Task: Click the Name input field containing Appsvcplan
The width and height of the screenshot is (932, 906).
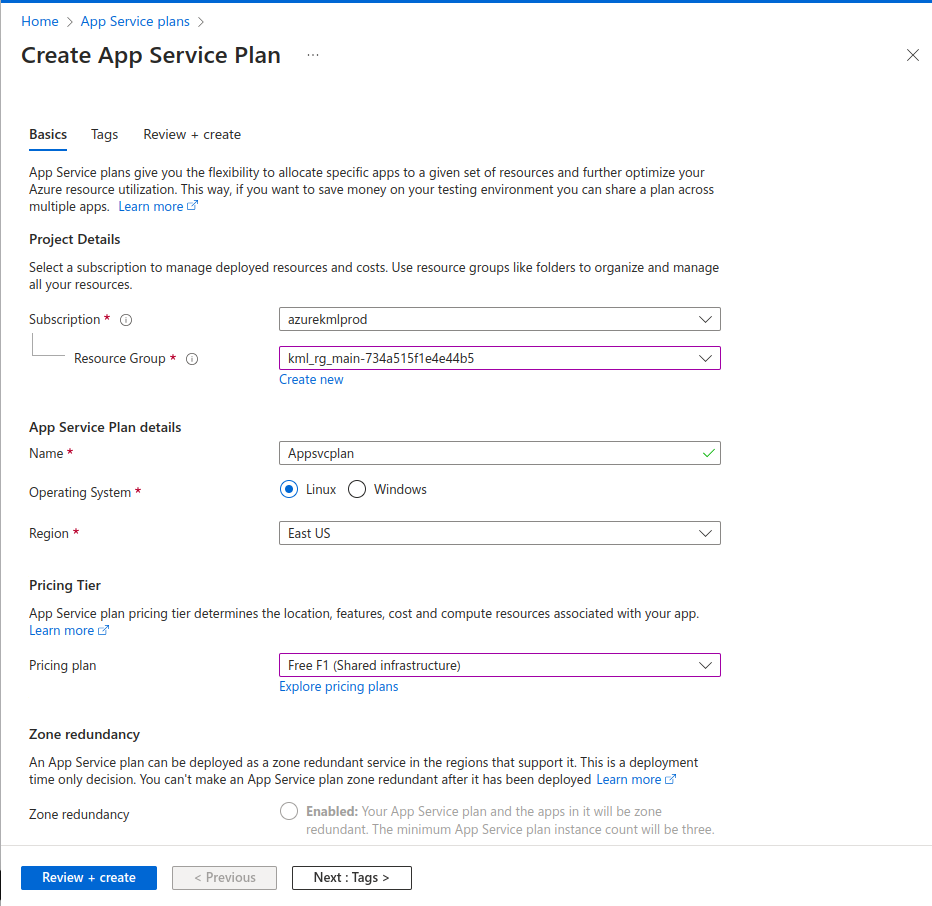Action: tap(490, 453)
